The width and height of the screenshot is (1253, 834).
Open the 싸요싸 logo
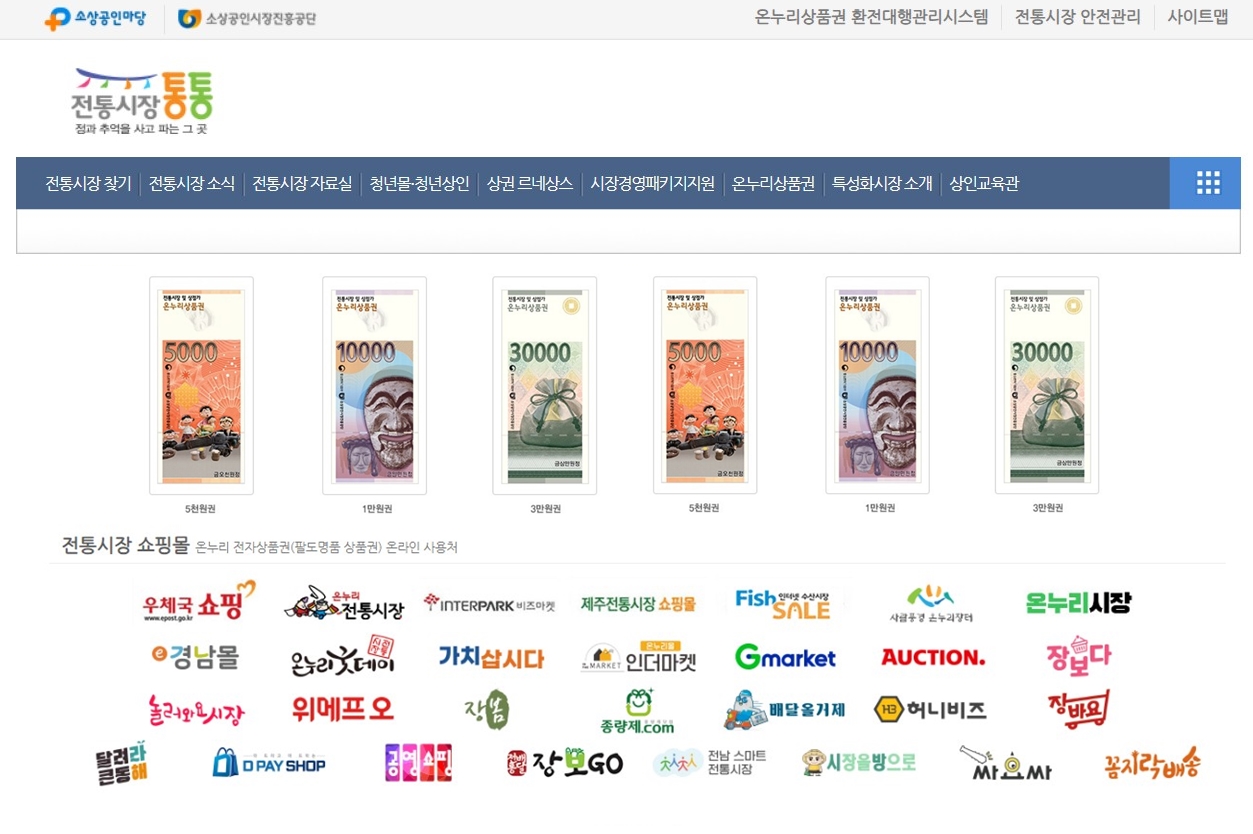tap(1005, 764)
